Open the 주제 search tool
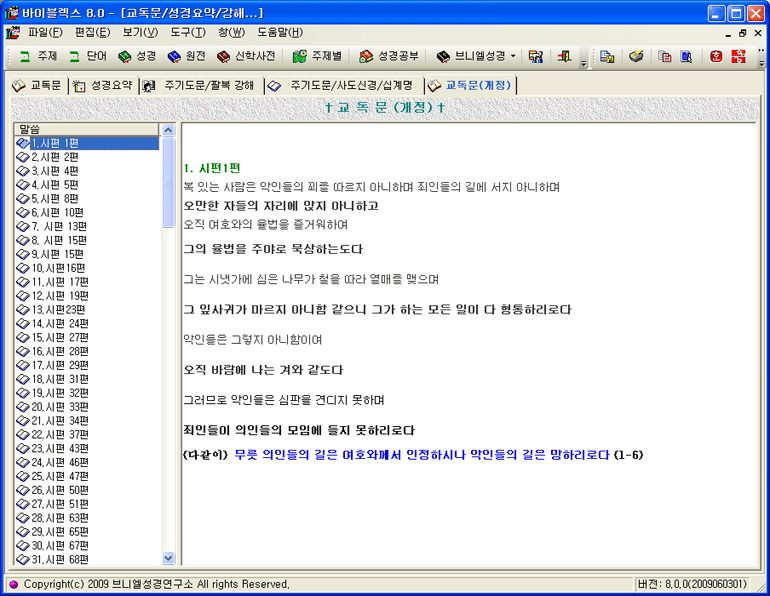The width and height of the screenshot is (770, 596). (x=38, y=56)
